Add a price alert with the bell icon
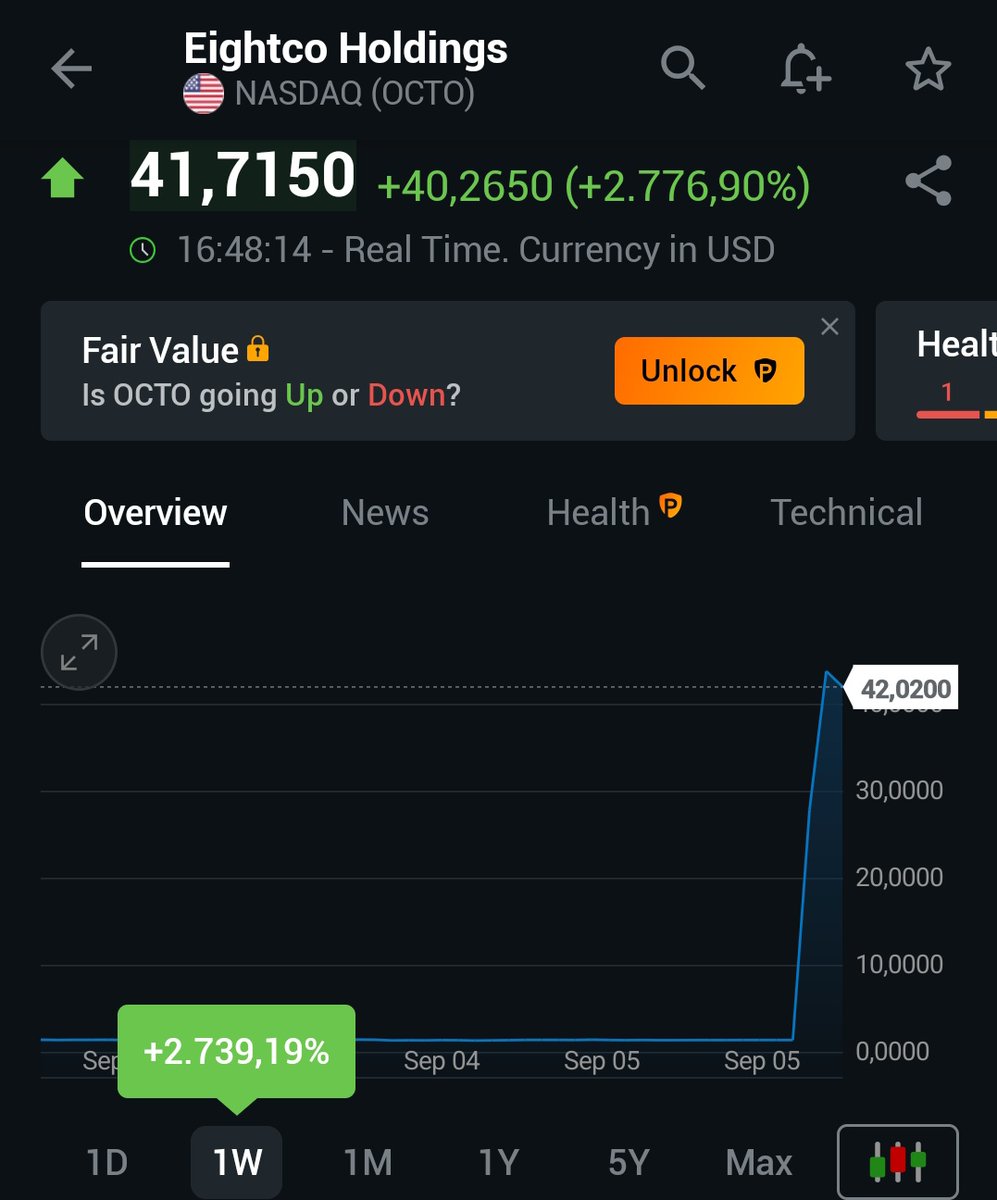Viewport: 997px width, 1200px height. coord(805,69)
